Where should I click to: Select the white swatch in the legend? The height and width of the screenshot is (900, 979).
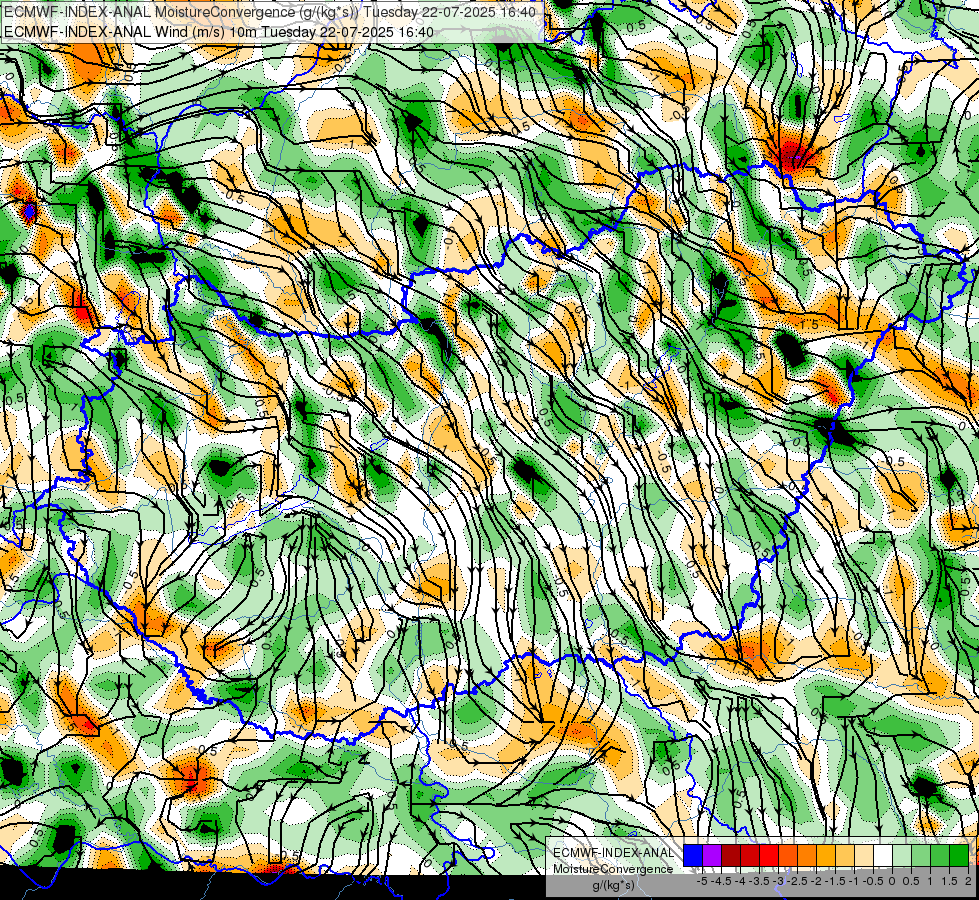coord(883,855)
